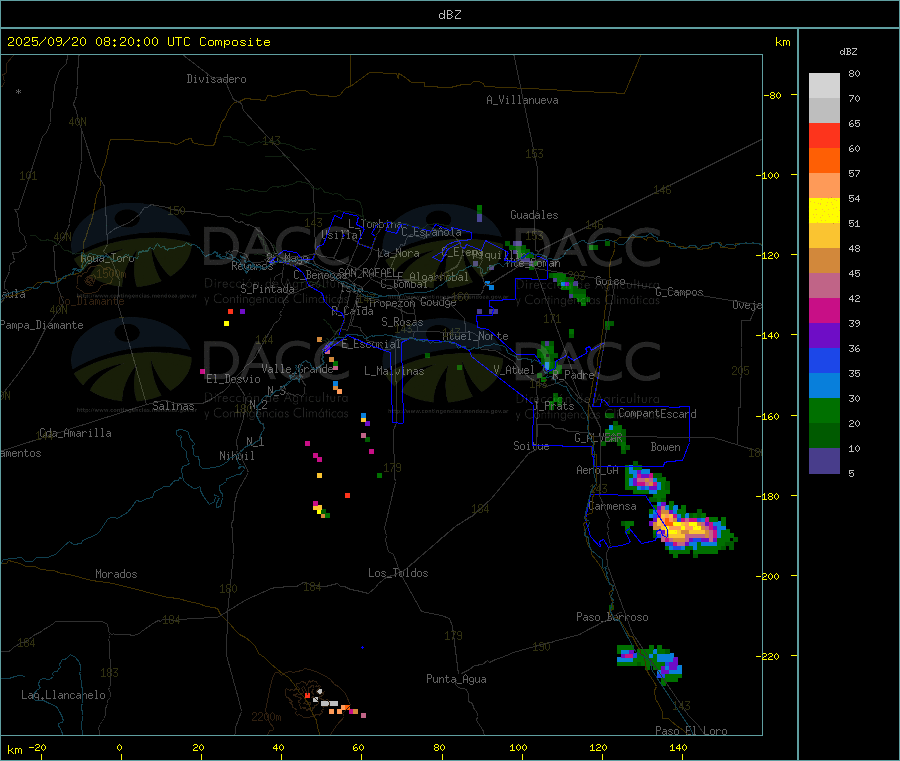Select the violet 10 dBZ legend block
Screen dimensions: 900x761
824,461
